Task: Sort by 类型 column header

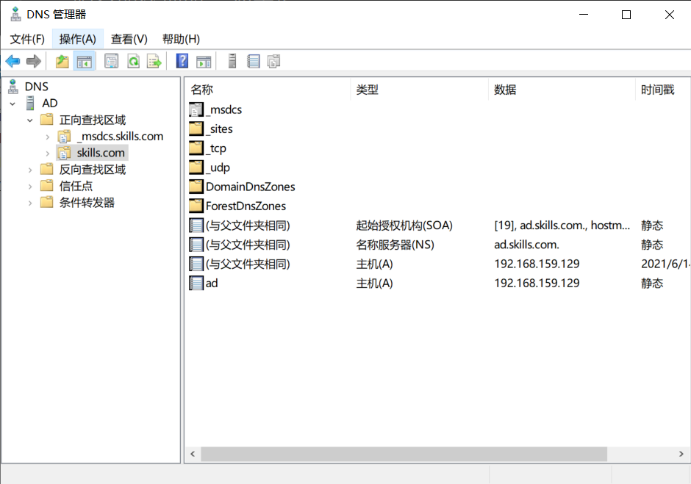Action: click(x=420, y=90)
